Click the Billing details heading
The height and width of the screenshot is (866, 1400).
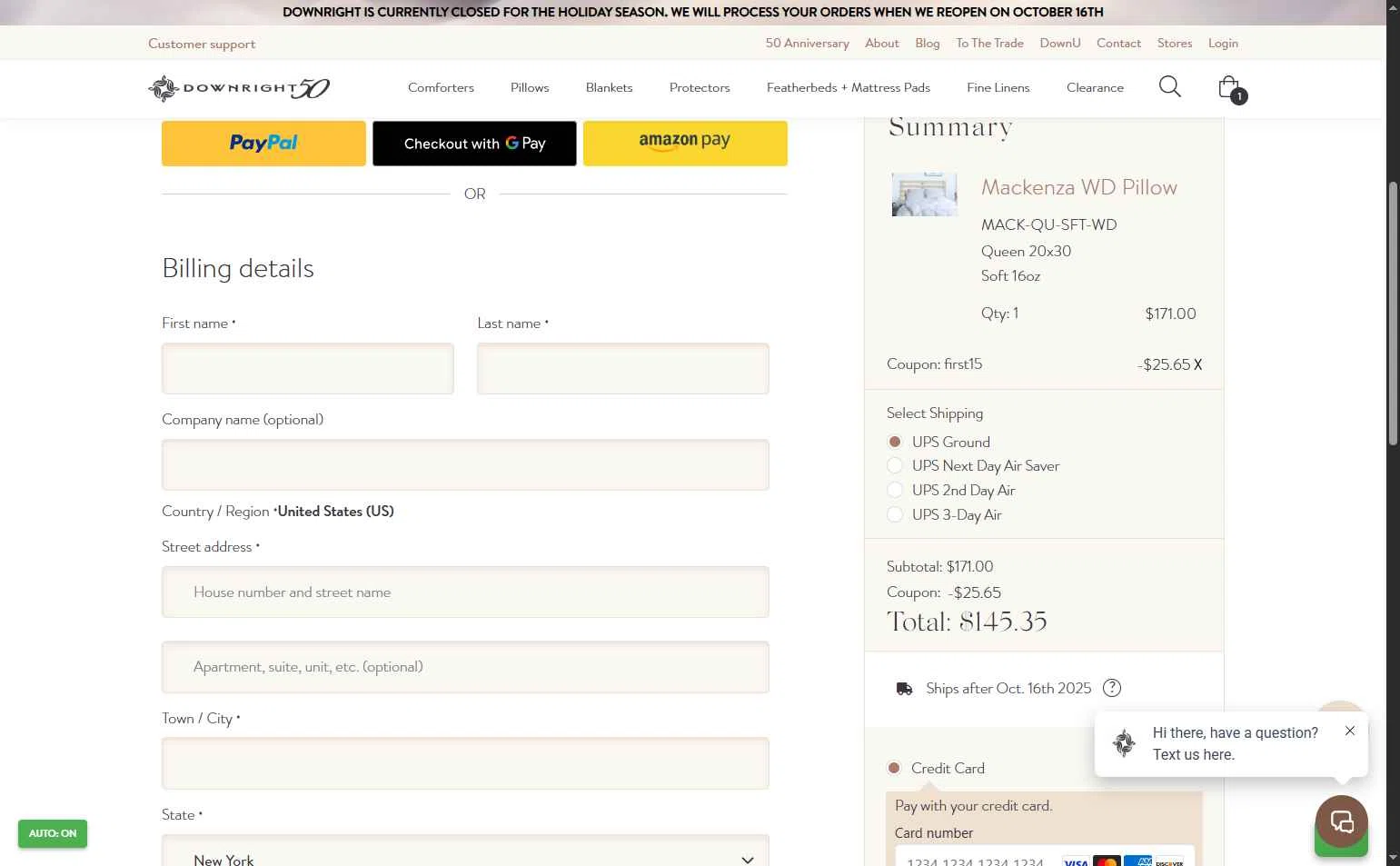[x=238, y=268]
